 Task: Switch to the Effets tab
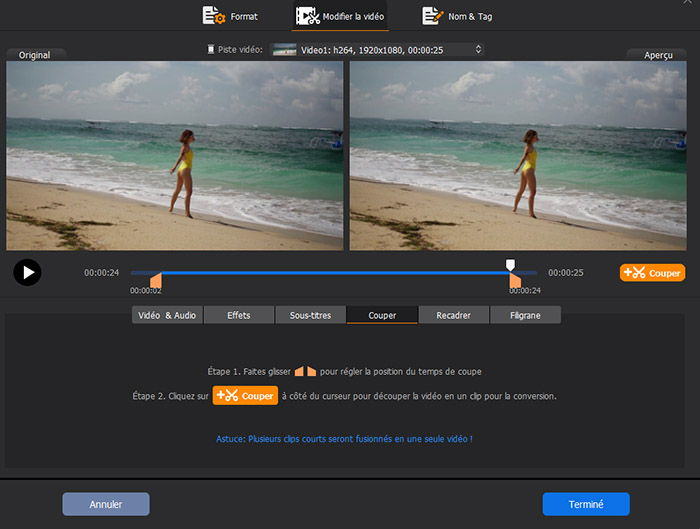click(x=239, y=315)
